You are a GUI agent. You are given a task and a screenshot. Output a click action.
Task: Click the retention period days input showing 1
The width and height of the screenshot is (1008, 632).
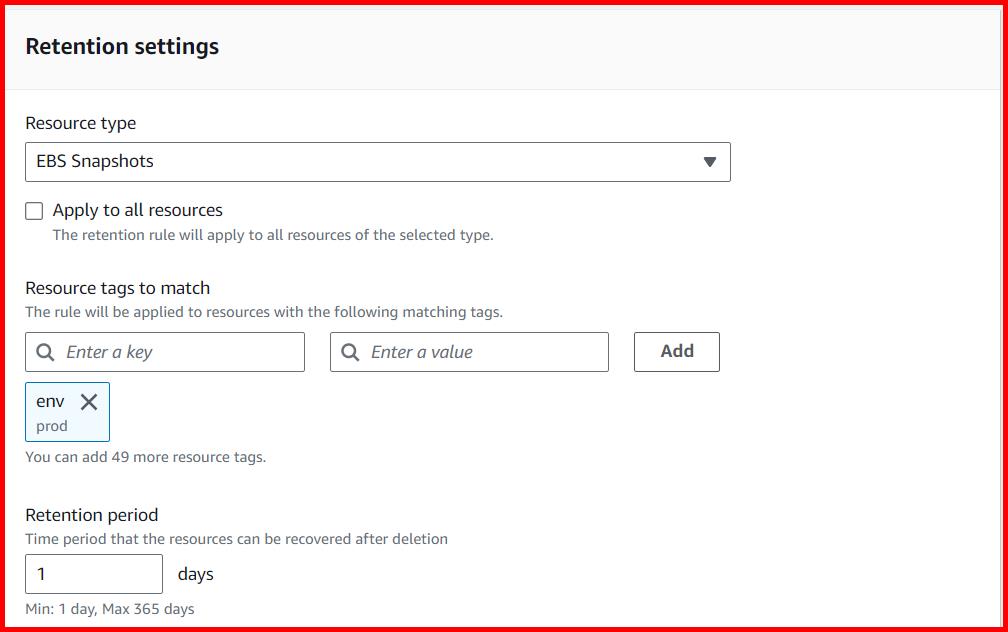coord(94,573)
